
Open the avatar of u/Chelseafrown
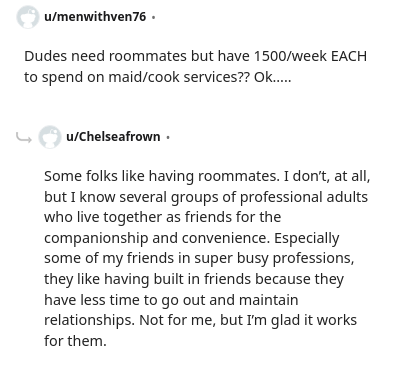click(50, 137)
